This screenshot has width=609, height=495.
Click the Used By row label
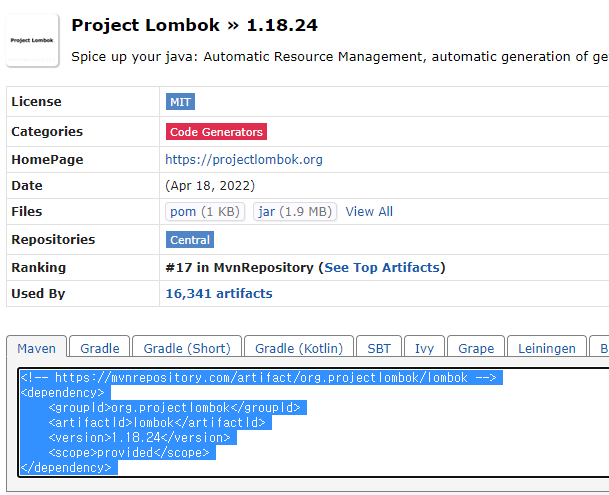pyautogui.click(x=38, y=294)
